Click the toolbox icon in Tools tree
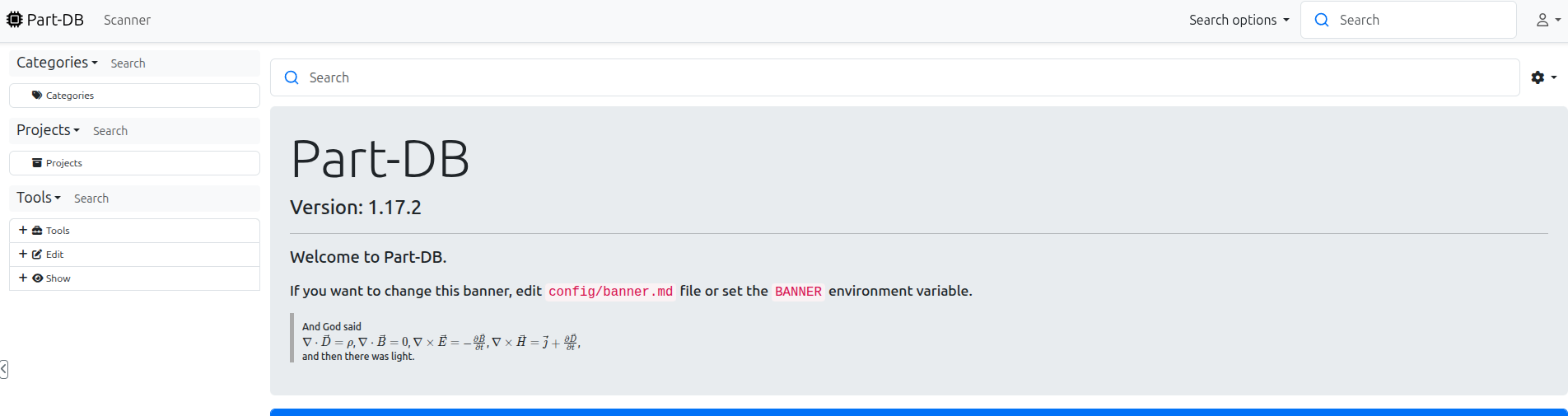Screen dimensions: 1568x416 click(x=37, y=231)
